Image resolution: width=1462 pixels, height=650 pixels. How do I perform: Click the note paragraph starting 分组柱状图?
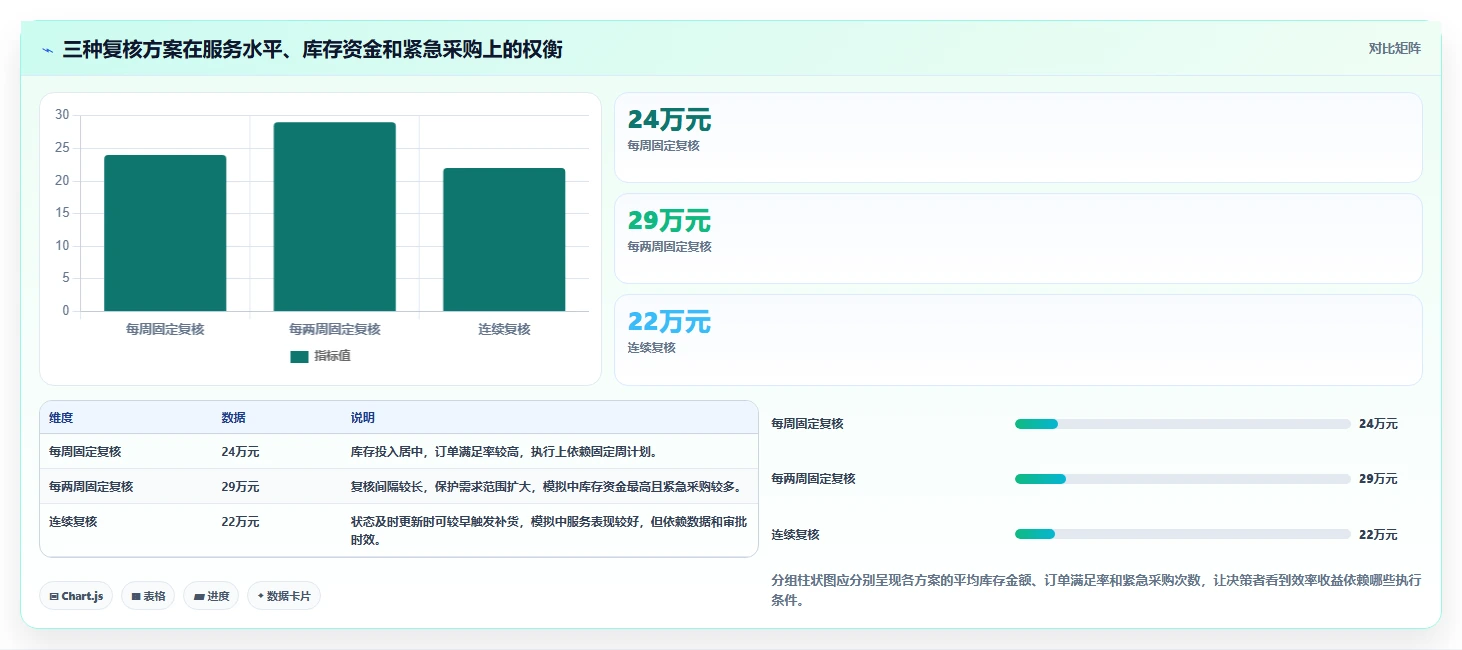(x=1096, y=591)
